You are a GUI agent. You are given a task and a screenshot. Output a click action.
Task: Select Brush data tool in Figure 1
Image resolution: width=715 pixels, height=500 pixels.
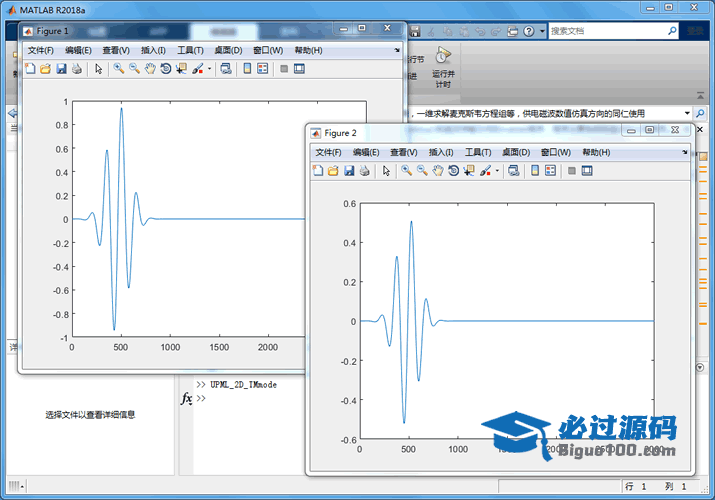pyautogui.click(x=198, y=69)
